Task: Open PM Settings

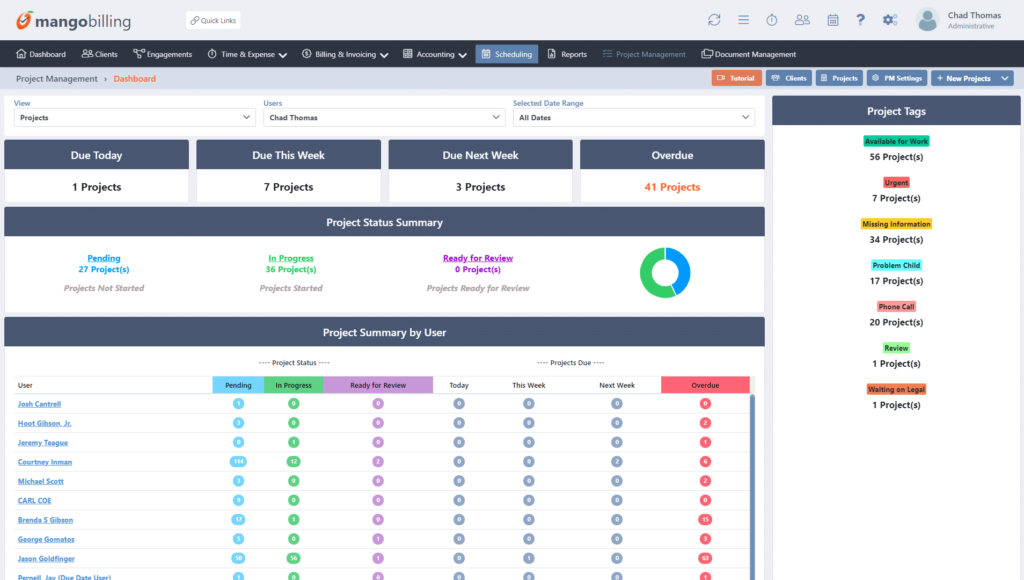Action: 897,78
